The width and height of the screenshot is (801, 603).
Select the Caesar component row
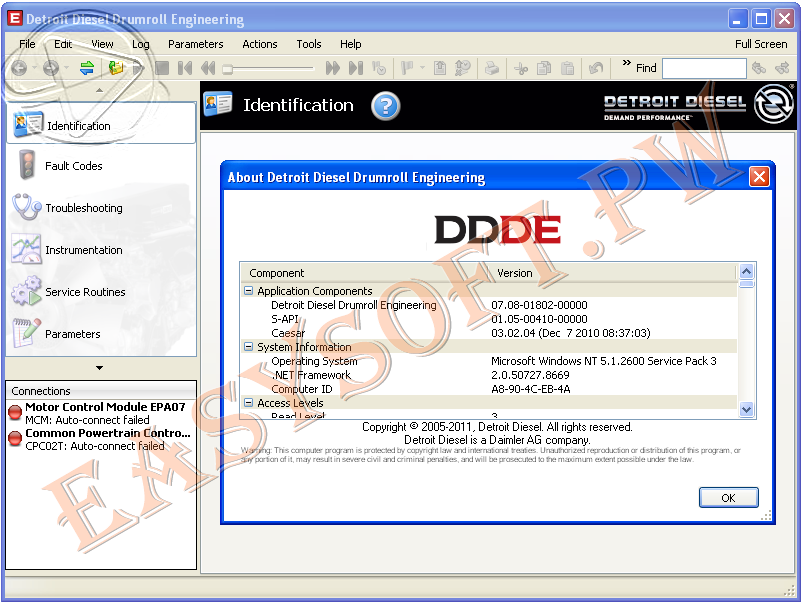point(489,333)
